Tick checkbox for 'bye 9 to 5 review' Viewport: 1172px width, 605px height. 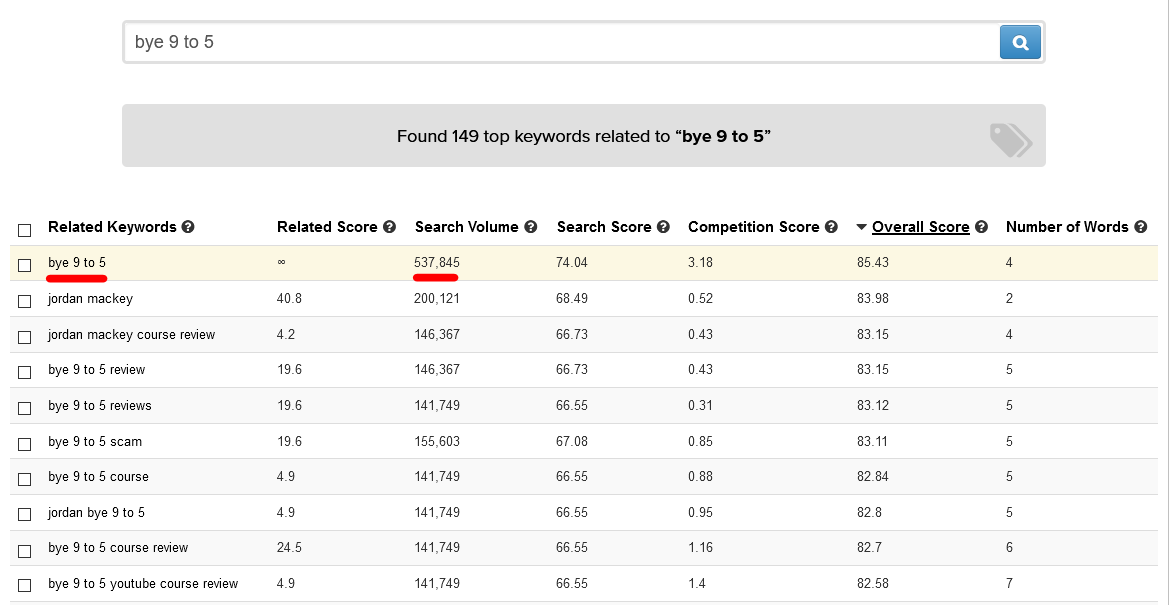click(25, 372)
